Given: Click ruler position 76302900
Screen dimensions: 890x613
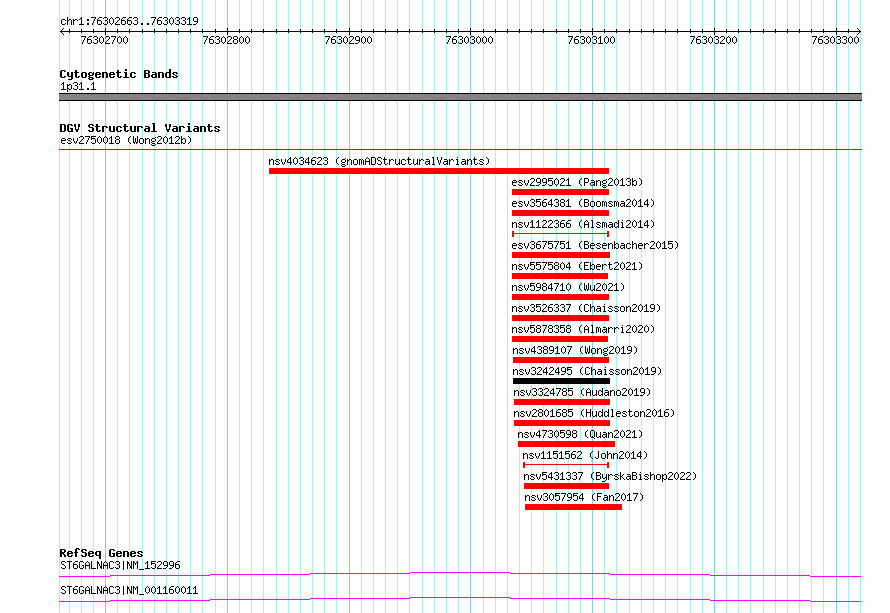Looking at the screenshot, I should (x=349, y=40).
